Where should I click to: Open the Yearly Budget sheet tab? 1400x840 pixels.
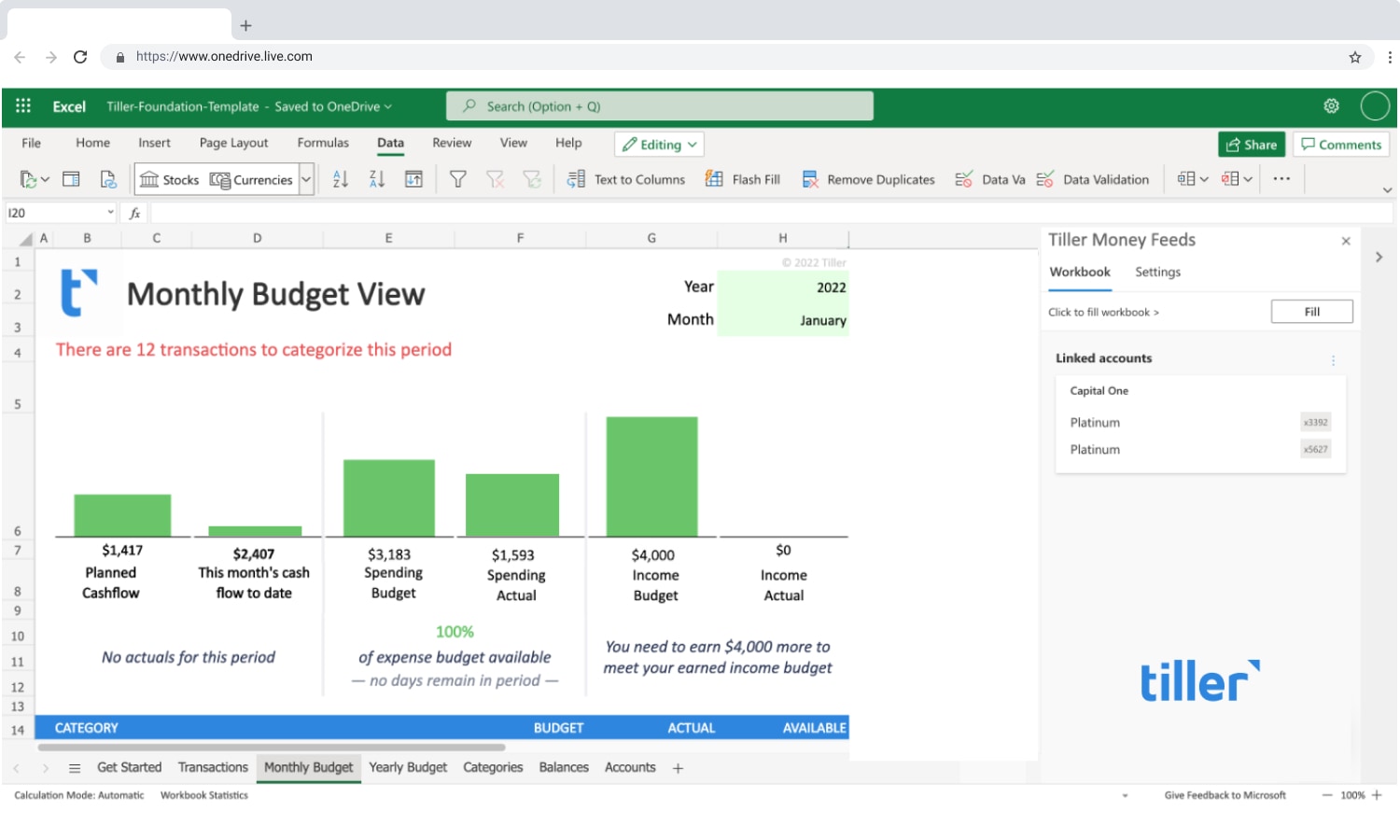(x=408, y=767)
